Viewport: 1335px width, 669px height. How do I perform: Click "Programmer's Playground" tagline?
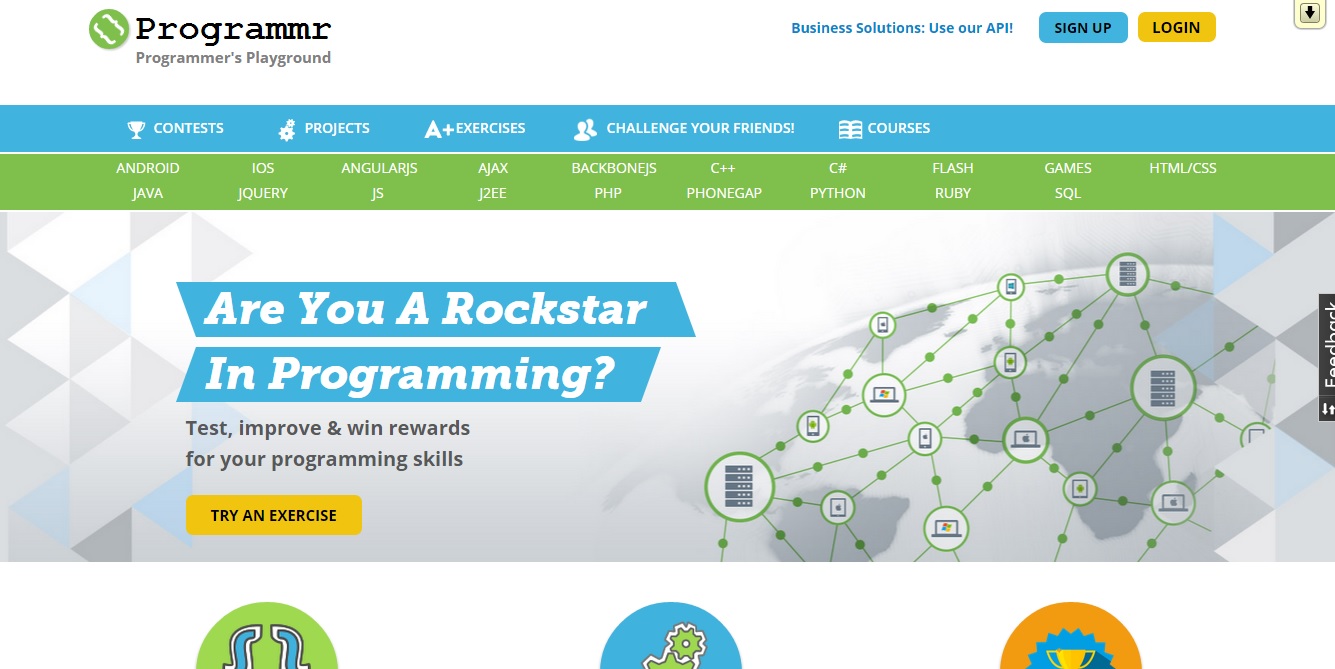pyautogui.click(x=233, y=58)
